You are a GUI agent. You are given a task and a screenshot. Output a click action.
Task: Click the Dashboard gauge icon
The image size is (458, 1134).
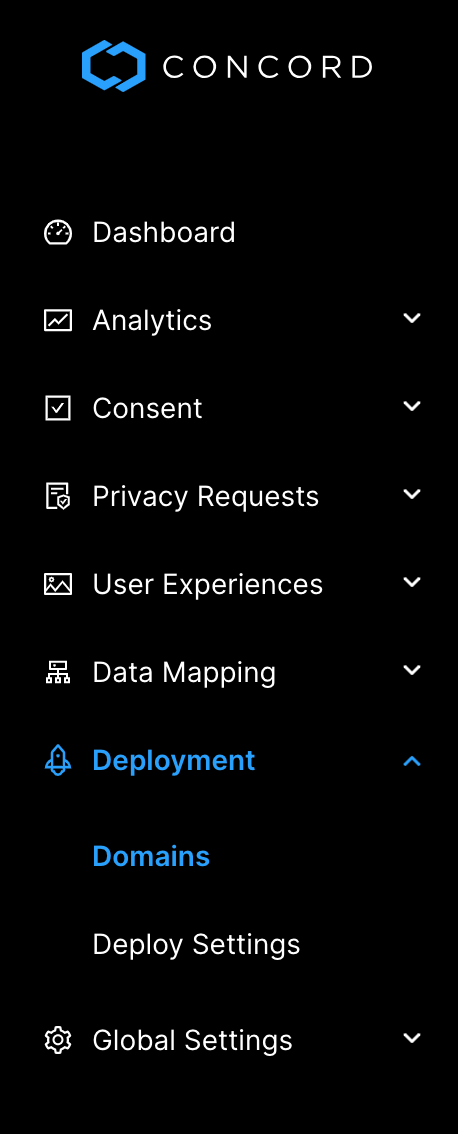point(58,233)
